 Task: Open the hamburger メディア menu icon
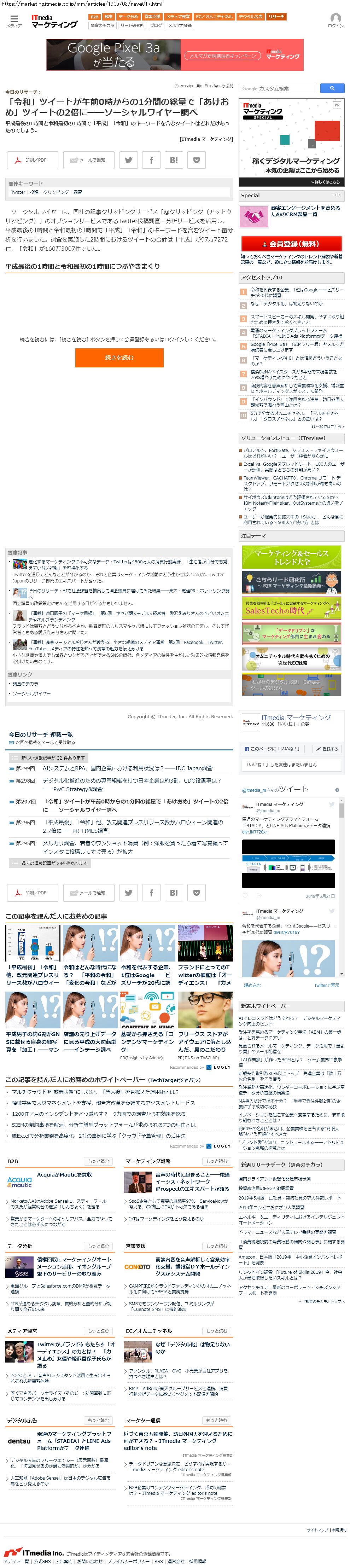[13, 21]
